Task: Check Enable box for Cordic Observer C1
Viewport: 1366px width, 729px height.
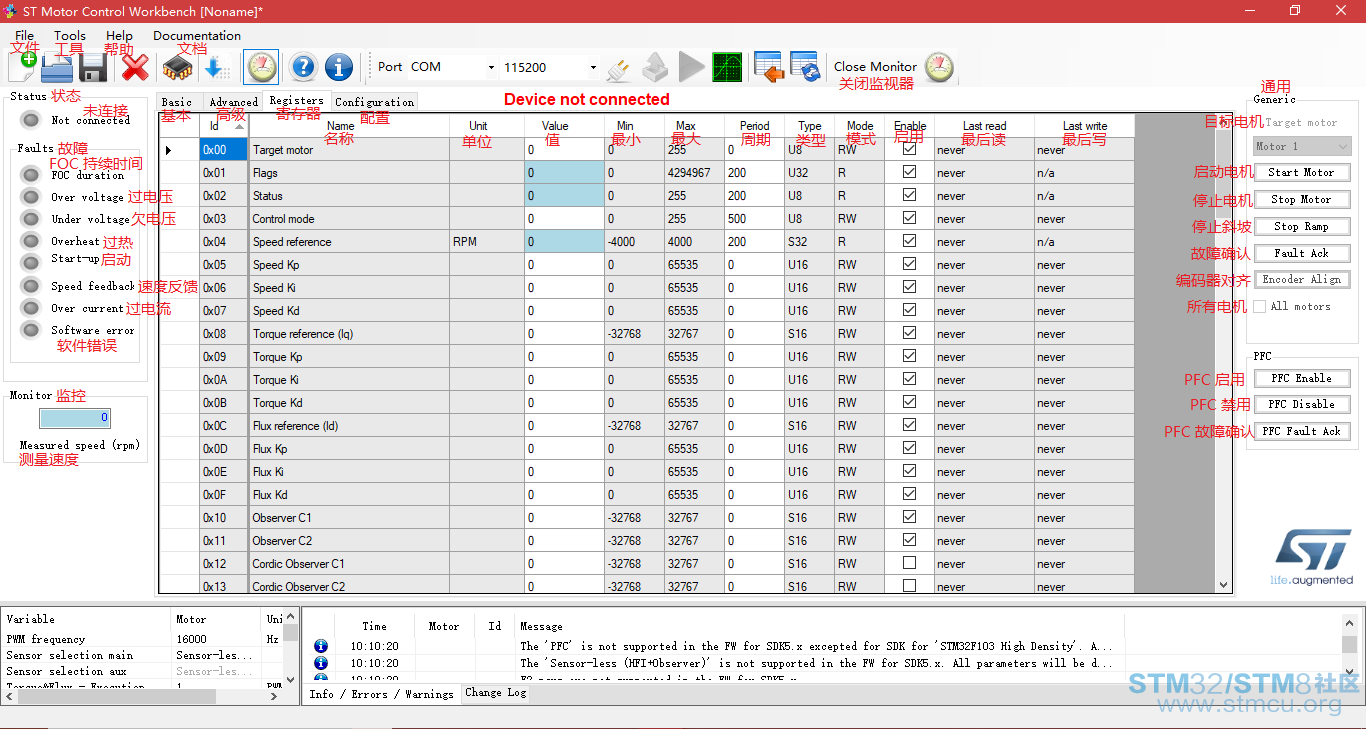Action: 909,563
